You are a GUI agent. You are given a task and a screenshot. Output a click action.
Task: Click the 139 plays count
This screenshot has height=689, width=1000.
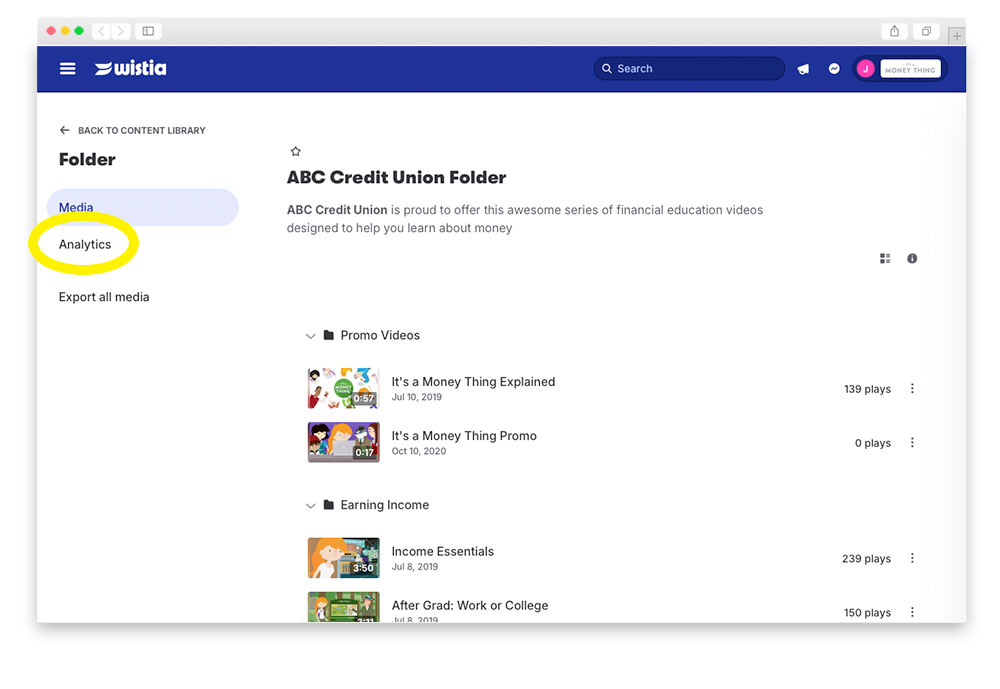867,389
